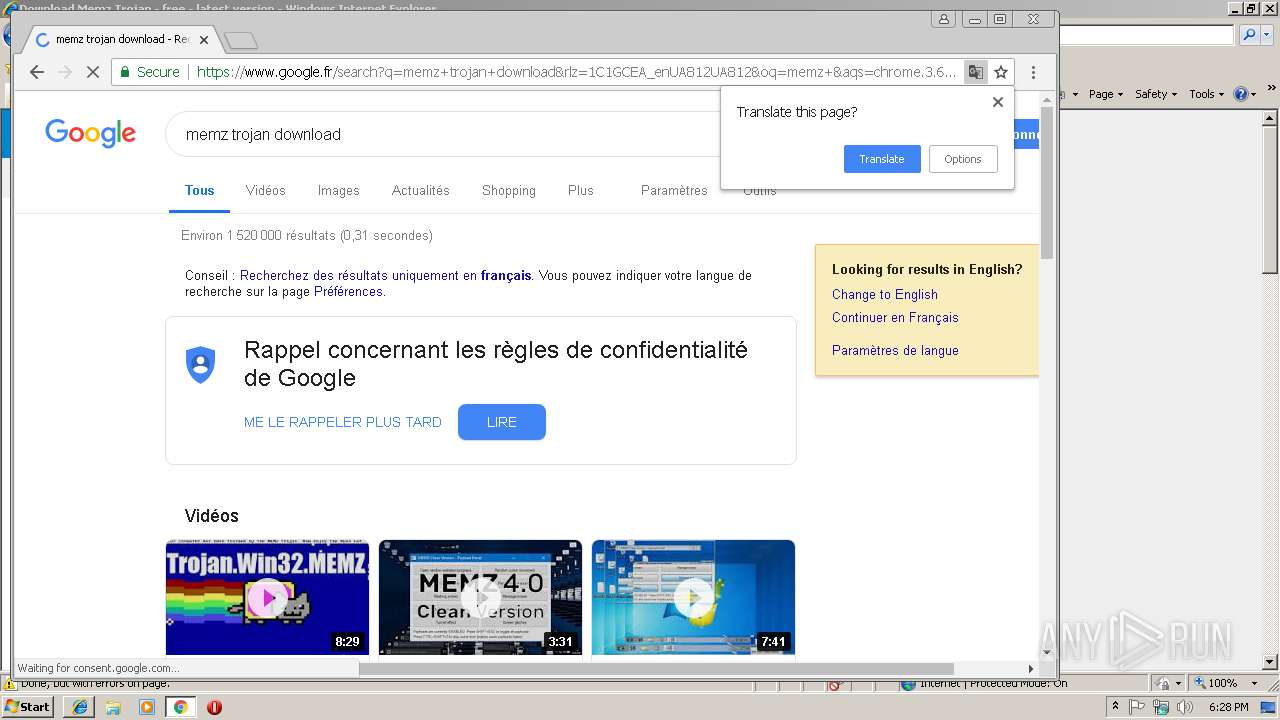The height and width of the screenshot is (720, 1280).
Task: Open the Shopping tab
Action: point(509,190)
